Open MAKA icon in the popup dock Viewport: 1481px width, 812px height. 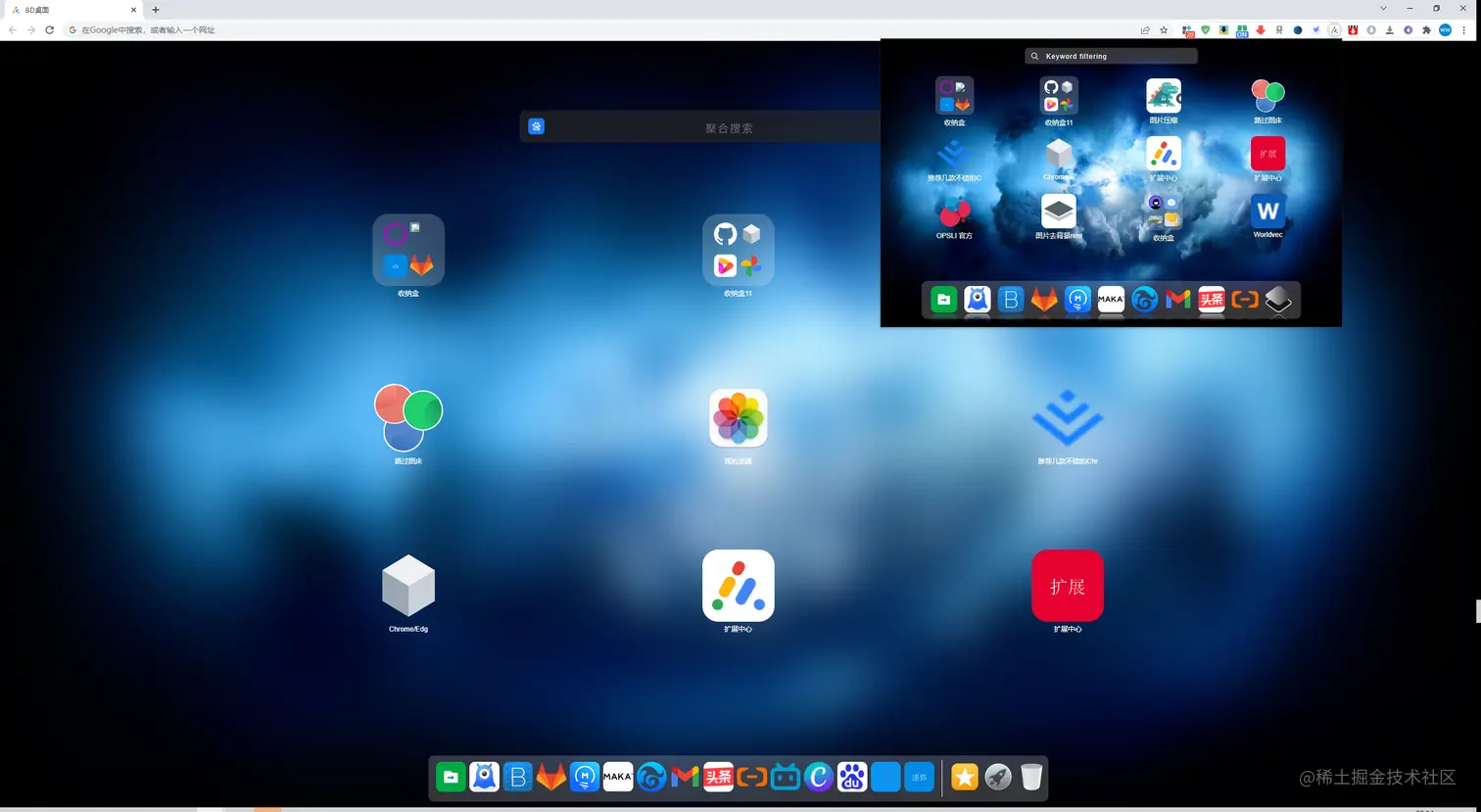click(x=1111, y=300)
